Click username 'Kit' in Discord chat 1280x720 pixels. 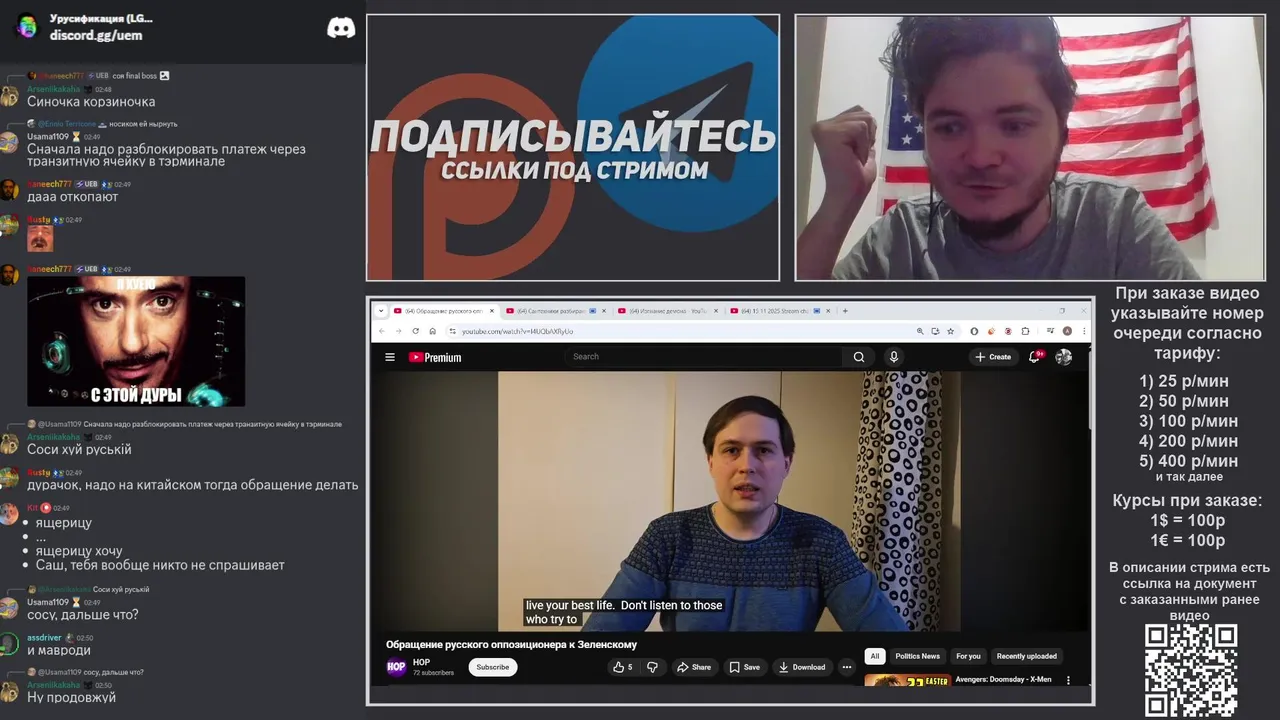coord(32,508)
